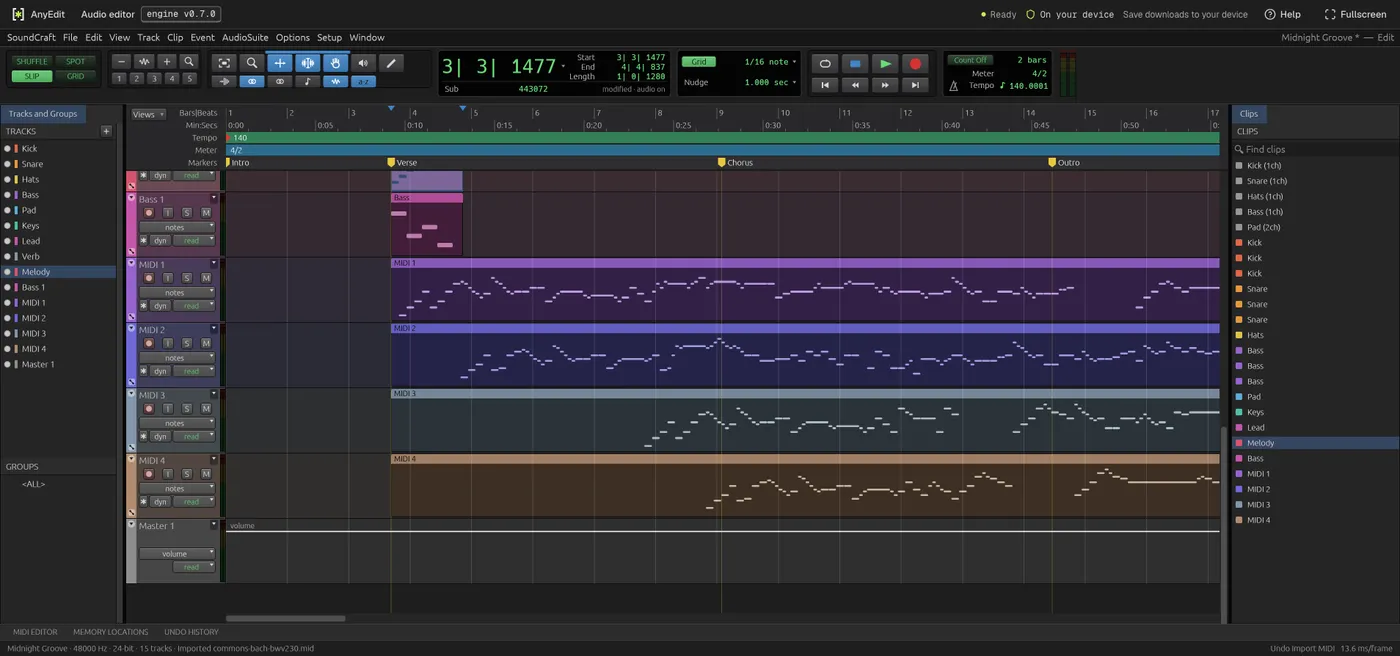Click the Chorus marker on timeline

[x=735, y=162]
